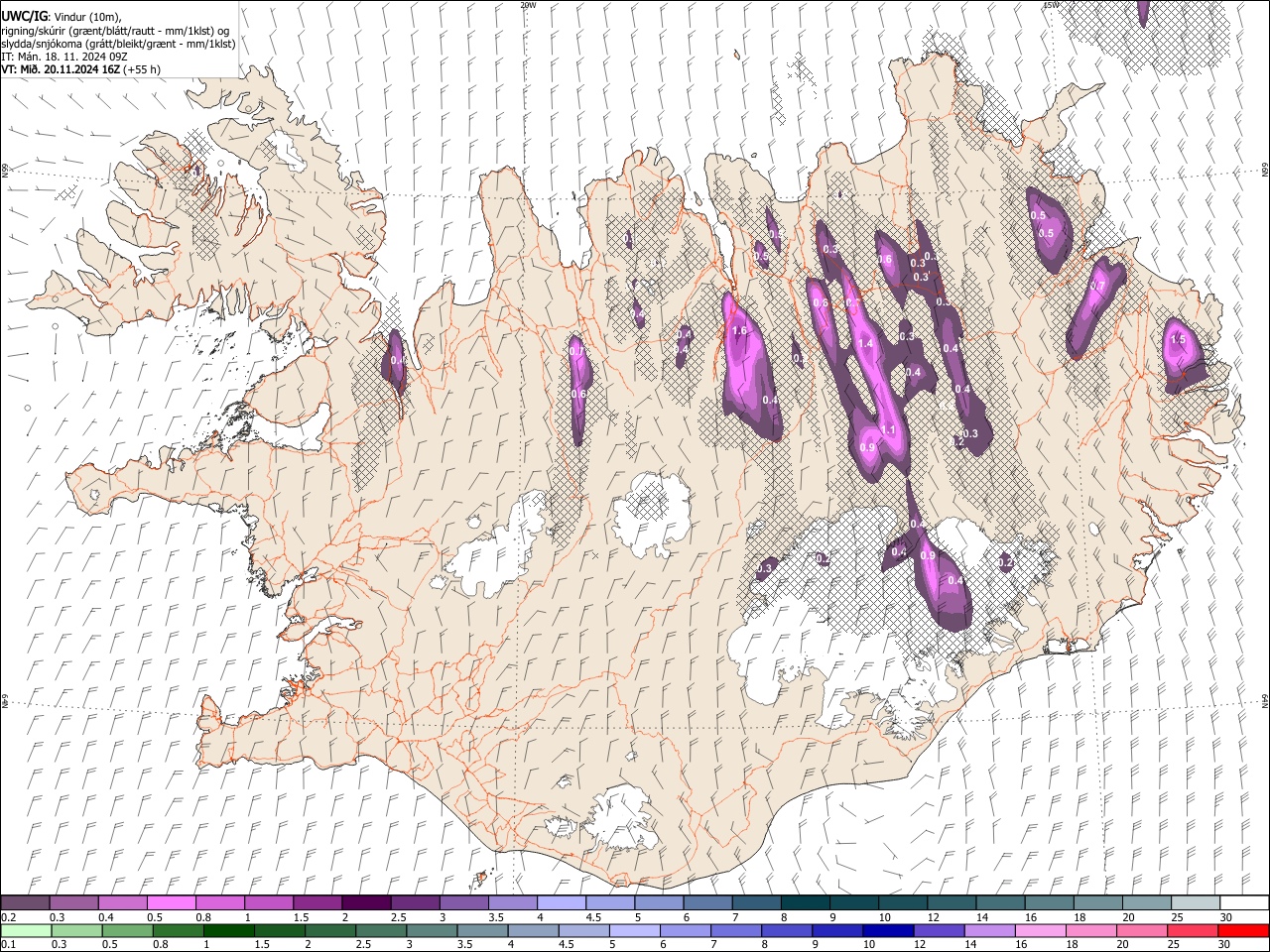This screenshot has width=1270, height=952.
Task: Select the dark teal 8 swatch in the upper legend row
Action: click(x=806, y=903)
